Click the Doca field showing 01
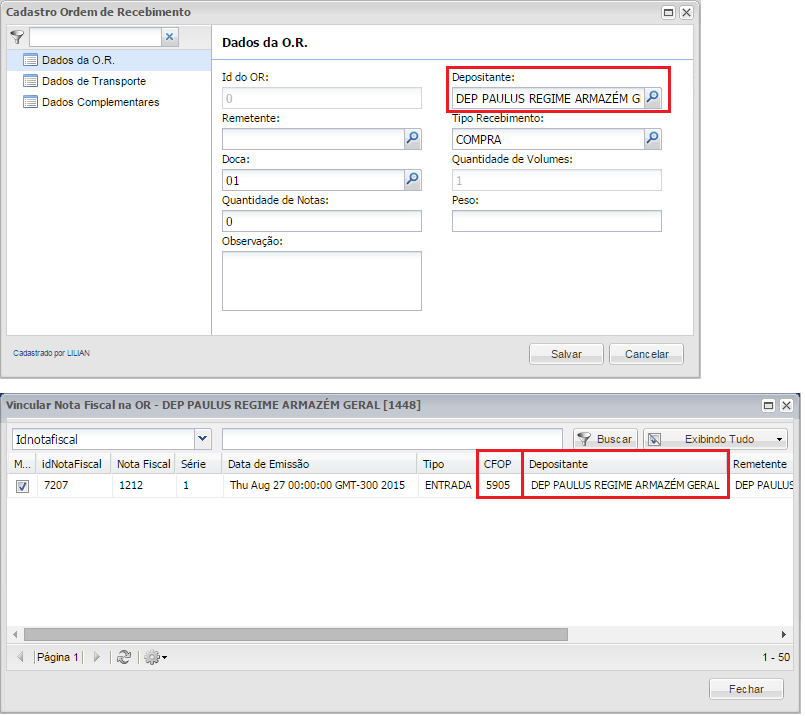This screenshot has height=716, width=805. 313,180
